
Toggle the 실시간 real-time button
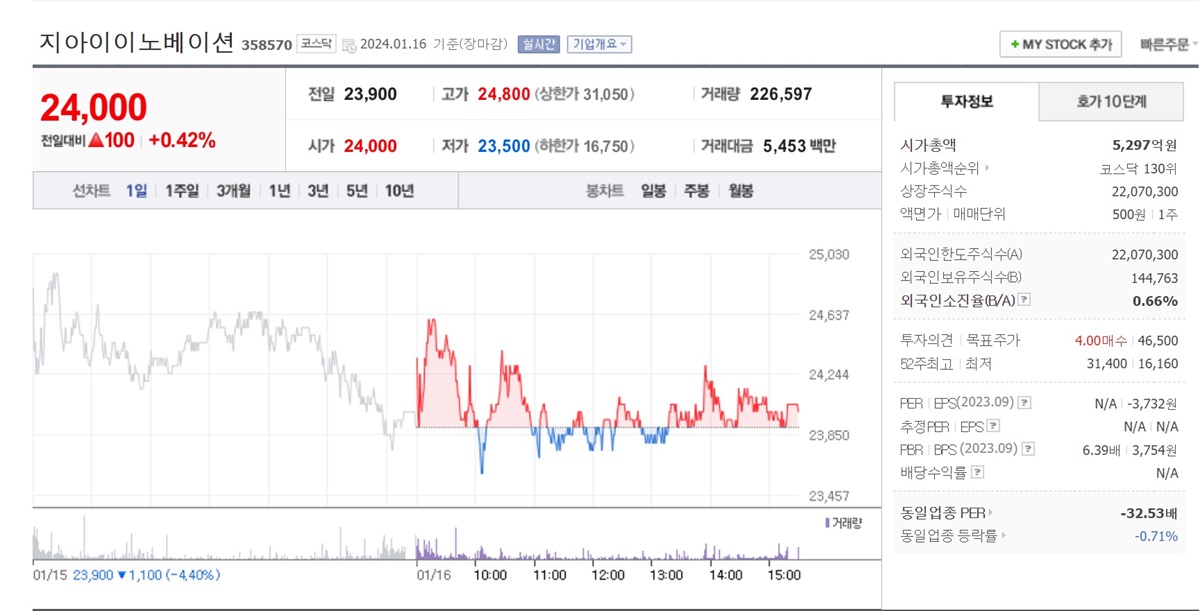(540, 44)
